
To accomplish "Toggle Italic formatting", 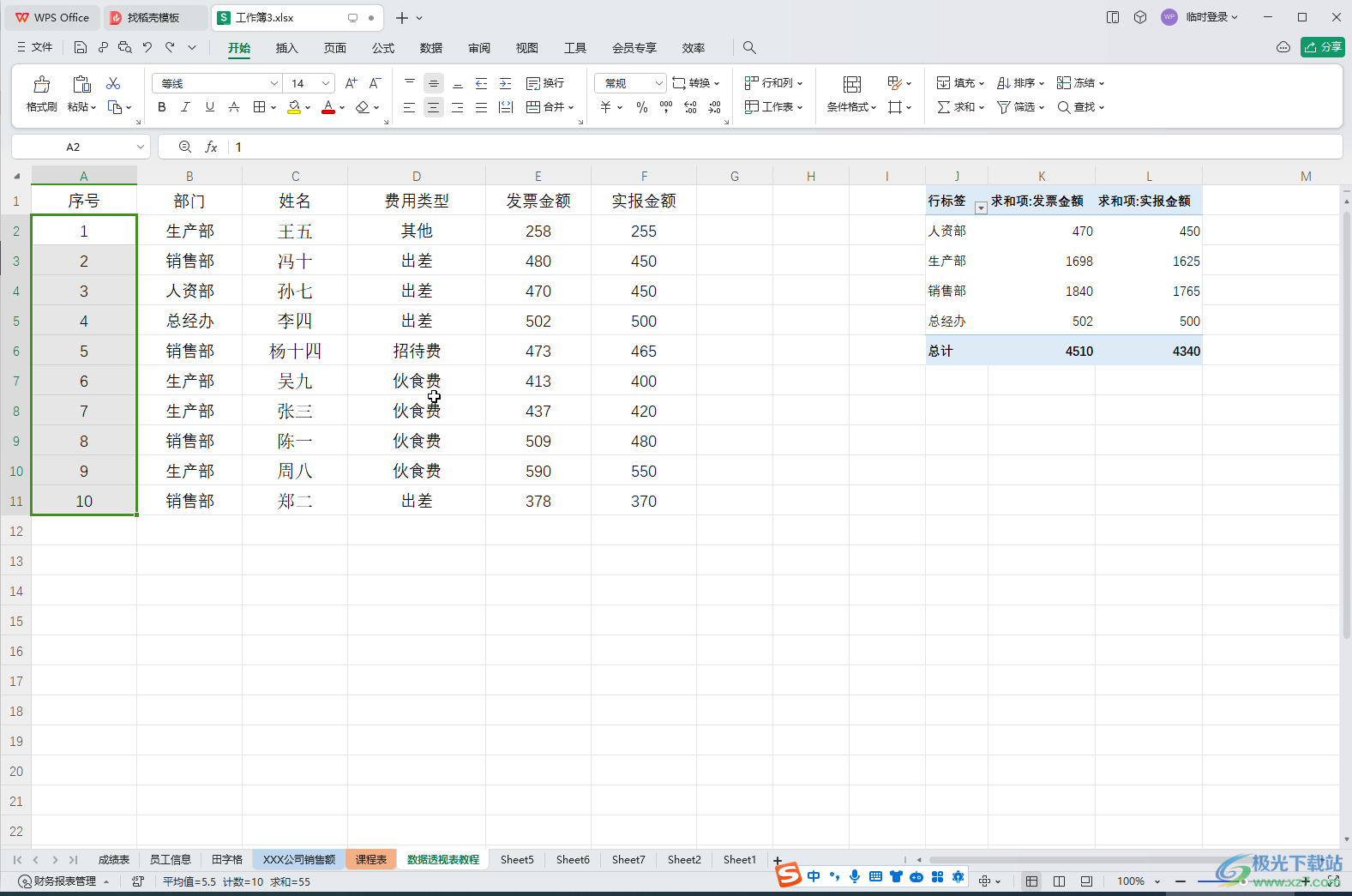I will tap(185, 107).
